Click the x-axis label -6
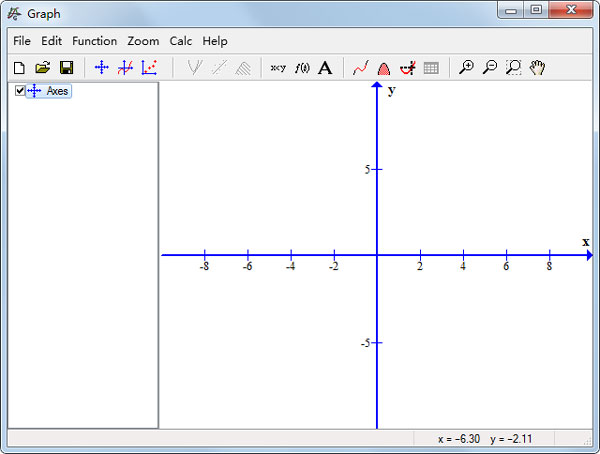 click(248, 266)
